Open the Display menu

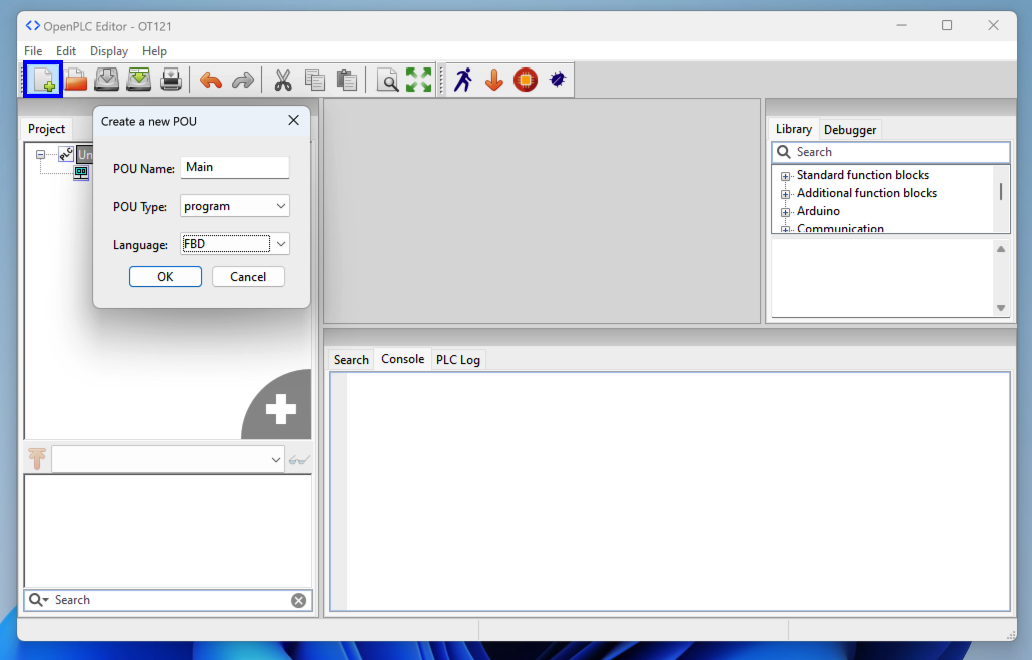coord(109,51)
